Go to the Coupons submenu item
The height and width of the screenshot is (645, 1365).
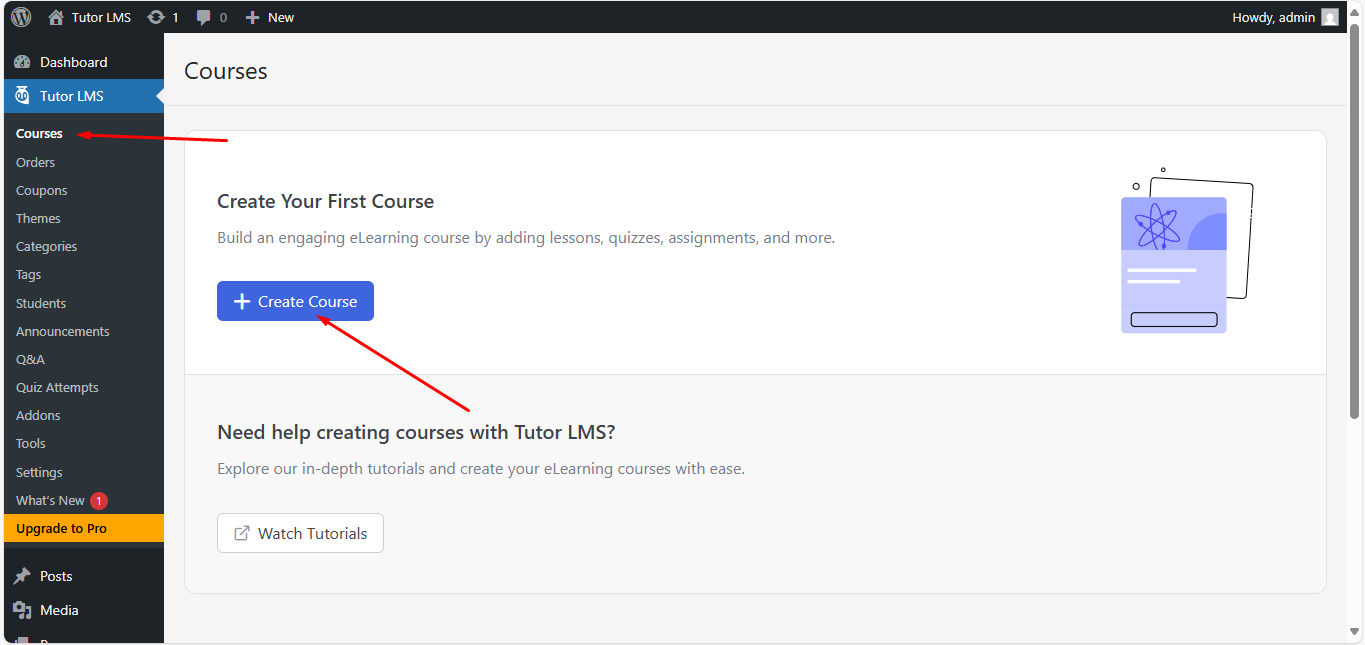[x=42, y=190]
